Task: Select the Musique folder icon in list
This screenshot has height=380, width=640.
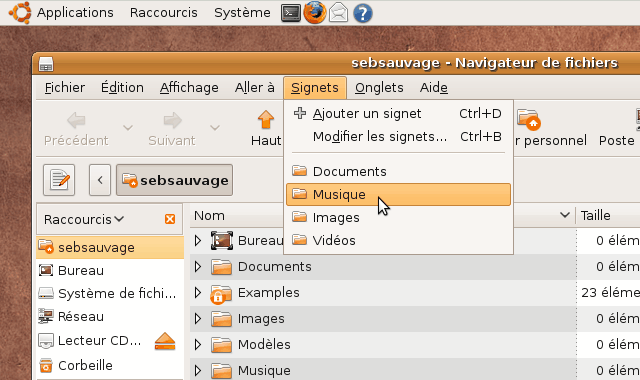Action: tap(222, 371)
